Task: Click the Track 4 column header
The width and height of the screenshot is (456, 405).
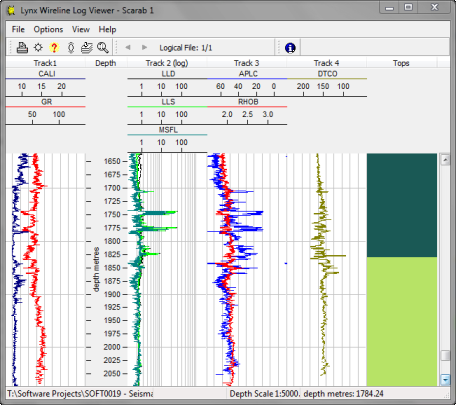Action: (327, 63)
